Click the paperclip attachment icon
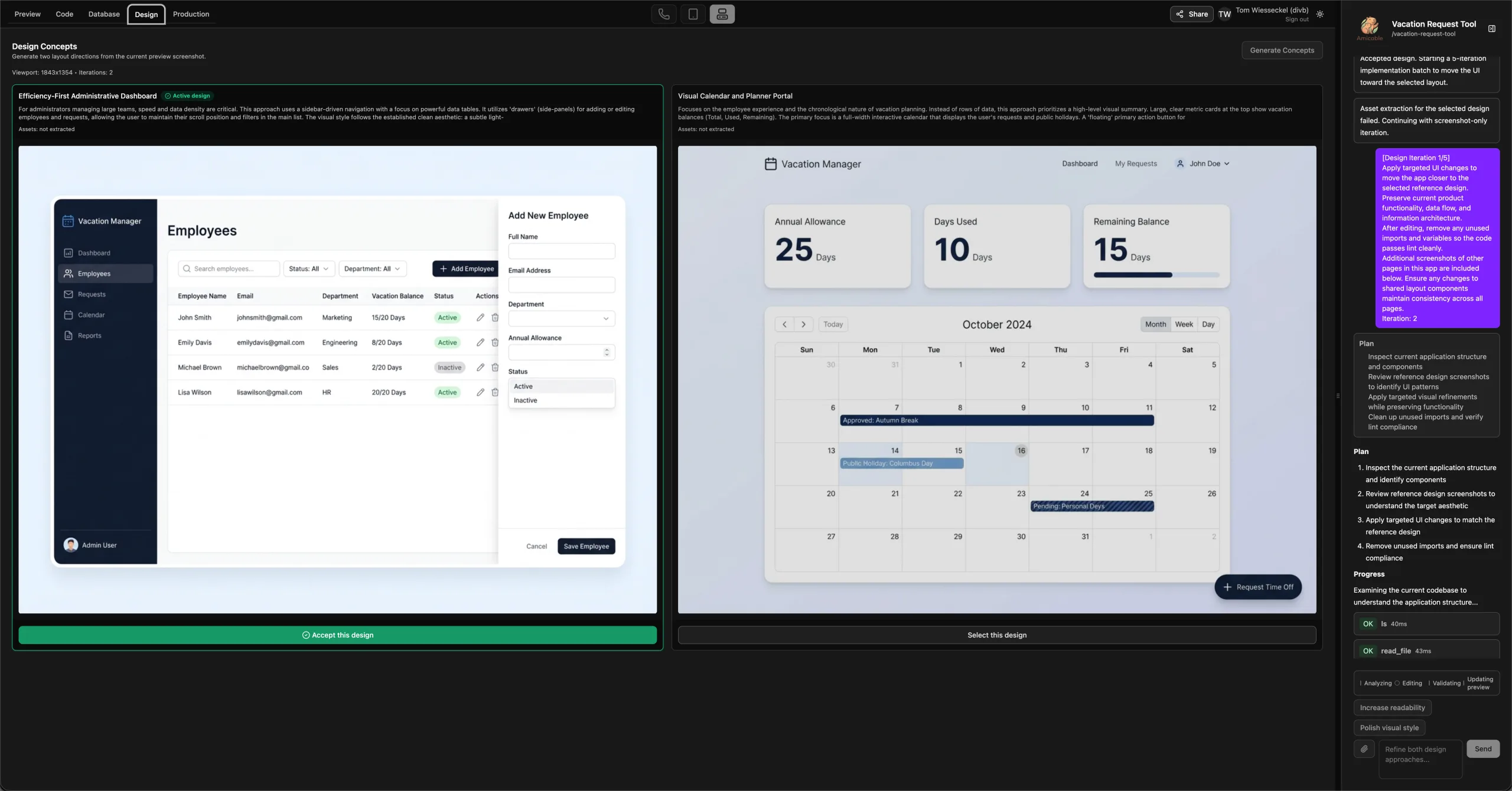Image resolution: width=1512 pixels, height=791 pixels. pyautogui.click(x=1364, y=749)
